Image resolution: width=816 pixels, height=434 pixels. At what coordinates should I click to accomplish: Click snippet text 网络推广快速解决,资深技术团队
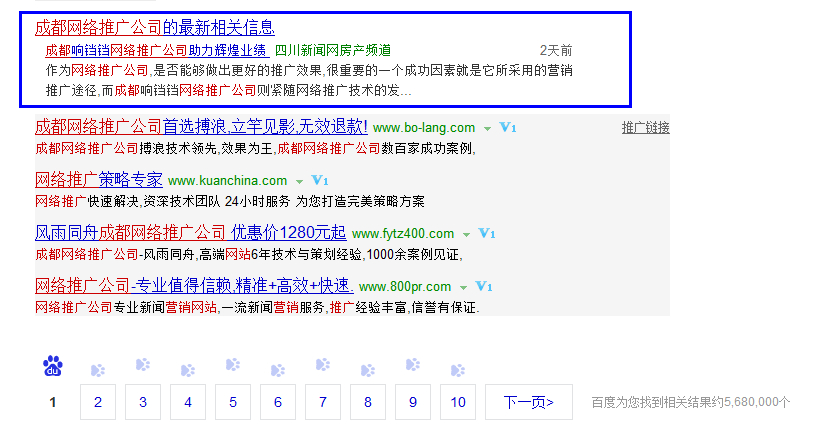(x=129, y=201)
